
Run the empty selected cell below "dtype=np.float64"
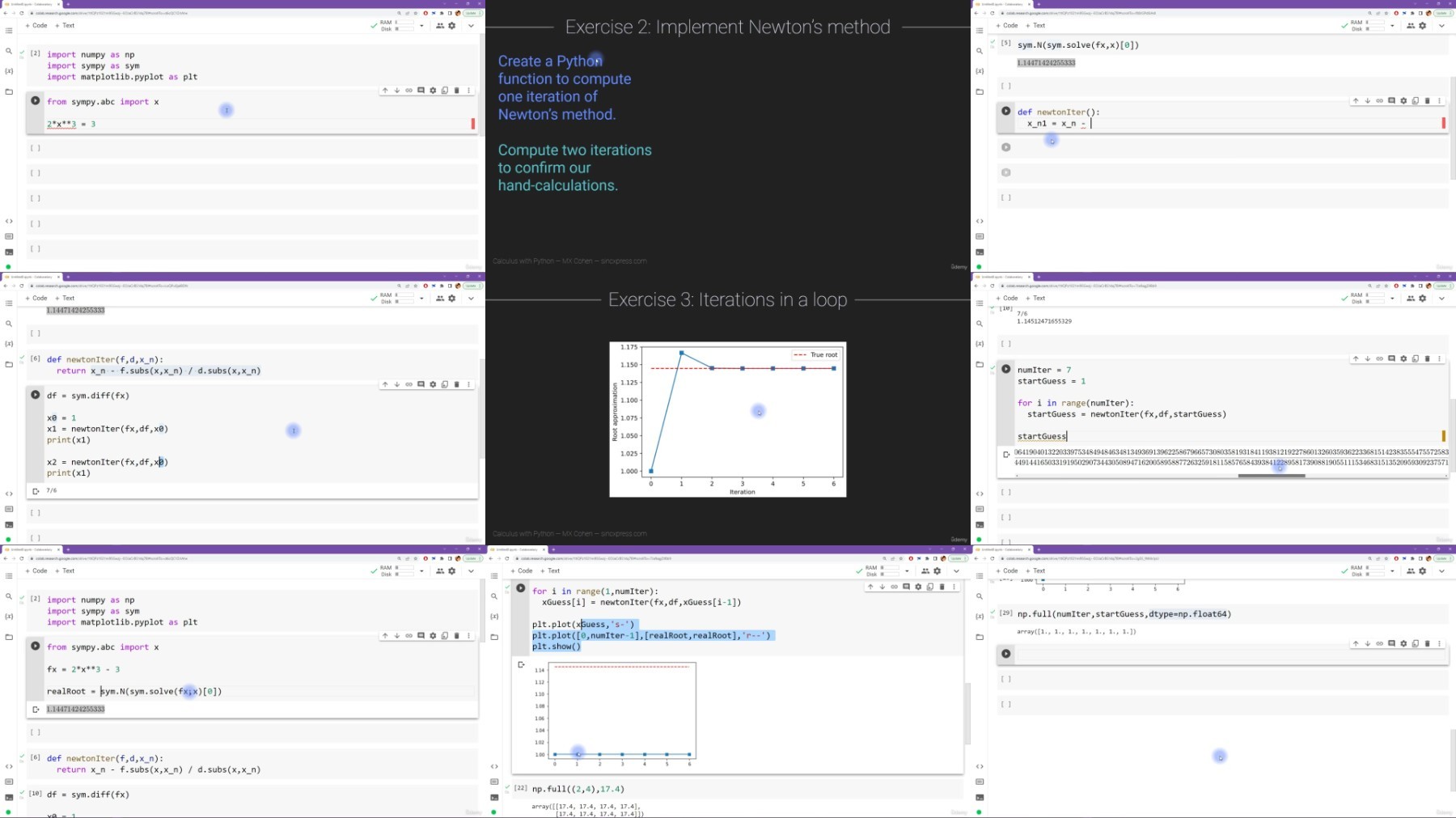[x=1006, y=653]
